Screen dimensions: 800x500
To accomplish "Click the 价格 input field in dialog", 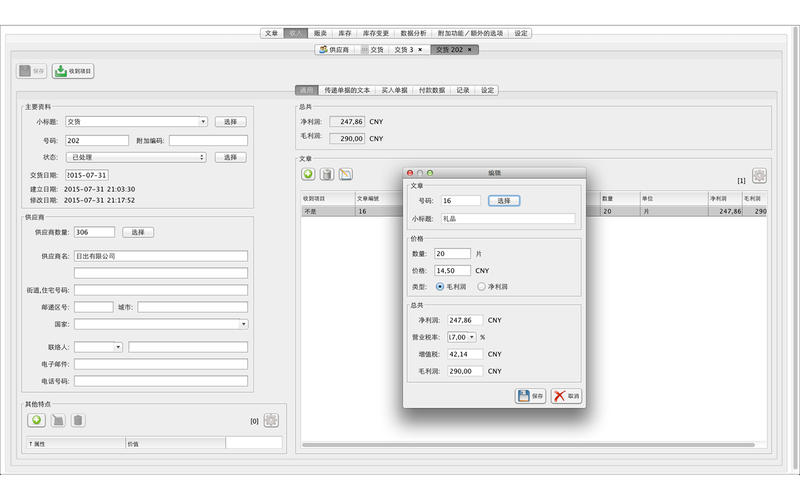I will tap(452, 270).
